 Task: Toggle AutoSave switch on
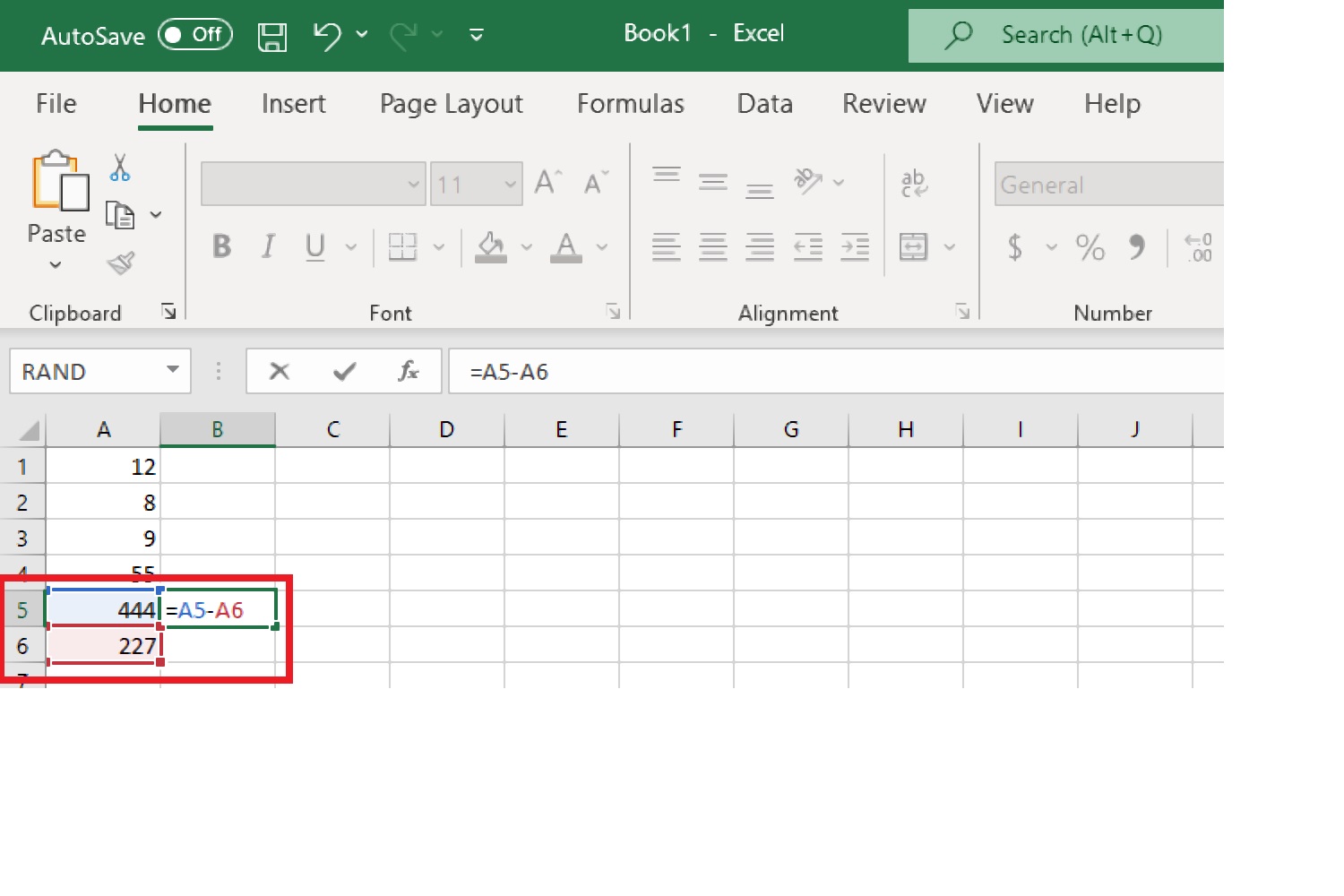(195, 35)
